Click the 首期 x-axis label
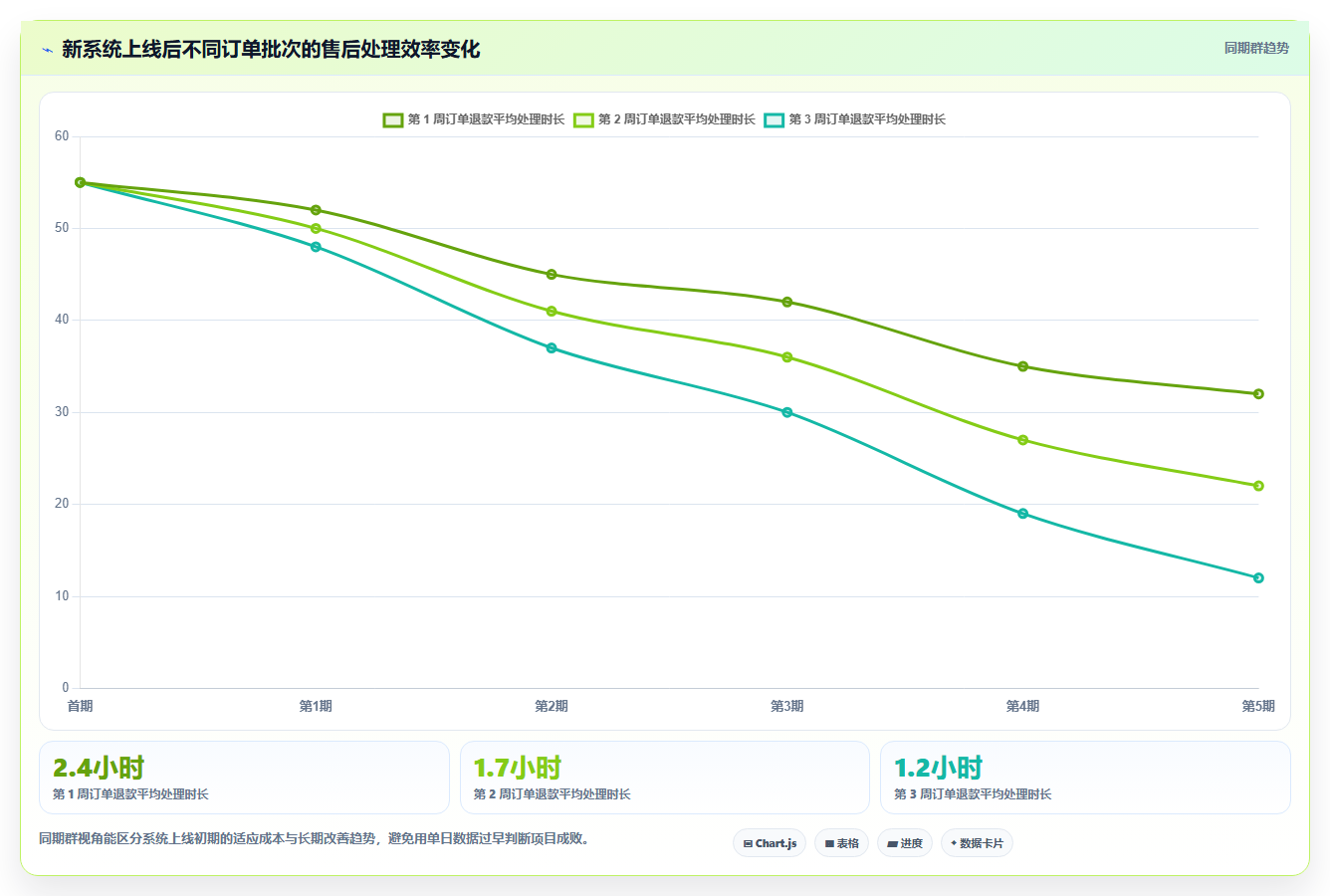Screen dimensions: 1330x896 click(x=80, y=706)
